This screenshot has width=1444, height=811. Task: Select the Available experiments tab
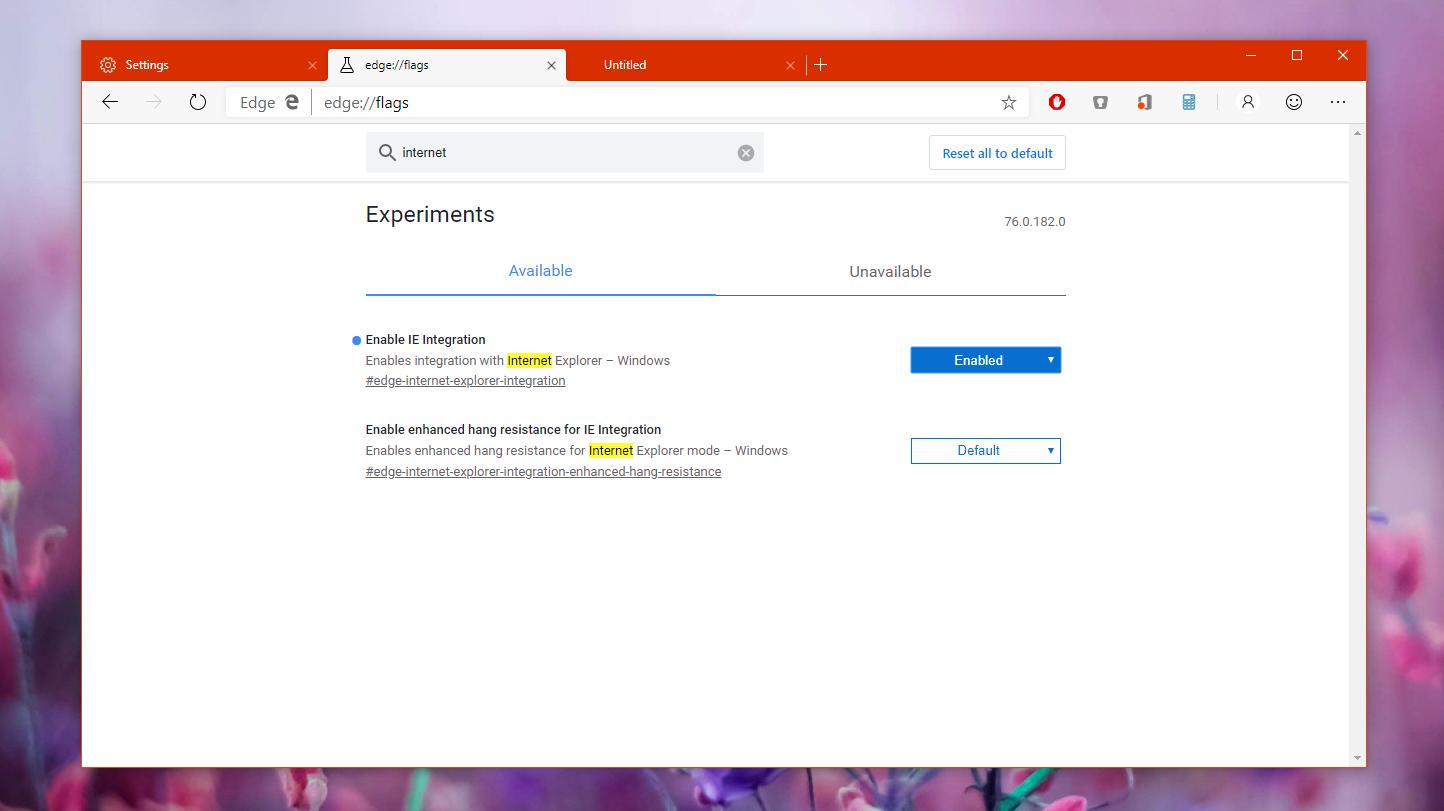540,271
